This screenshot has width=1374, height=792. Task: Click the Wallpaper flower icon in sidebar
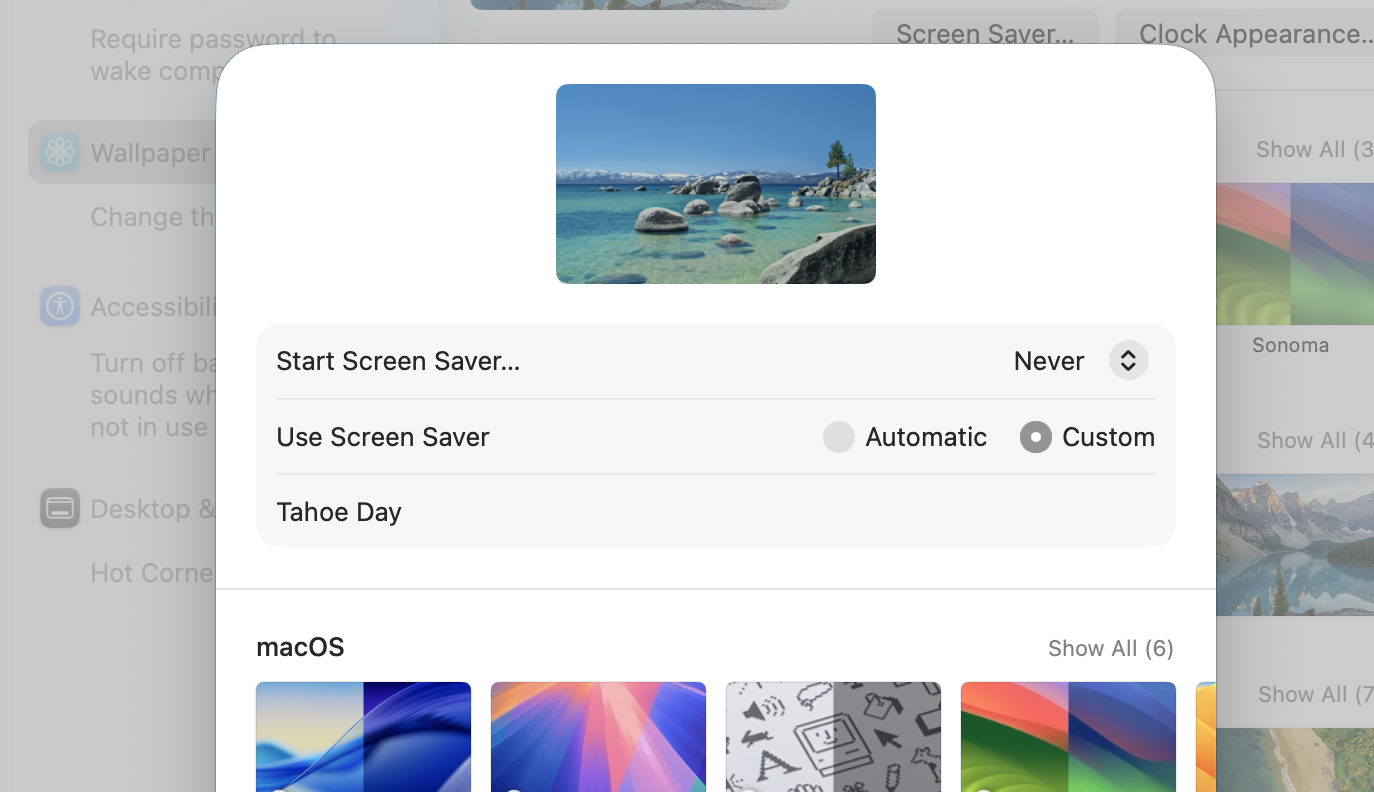tap(60, 152)
